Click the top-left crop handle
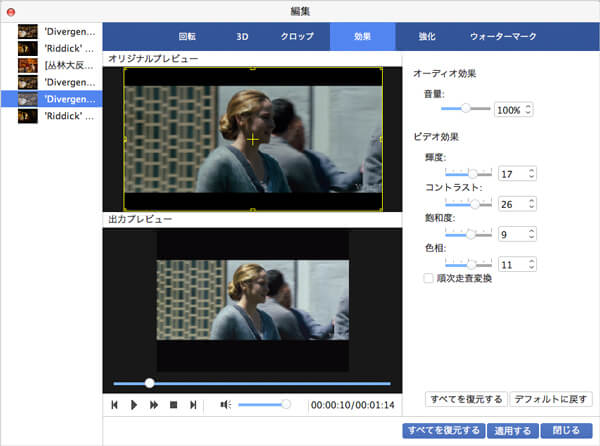 tap(124, 69)
